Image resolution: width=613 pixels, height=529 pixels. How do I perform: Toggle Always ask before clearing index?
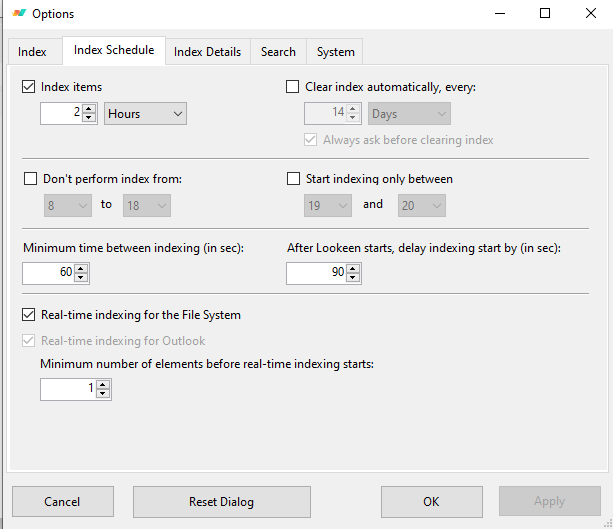point(310,140)
